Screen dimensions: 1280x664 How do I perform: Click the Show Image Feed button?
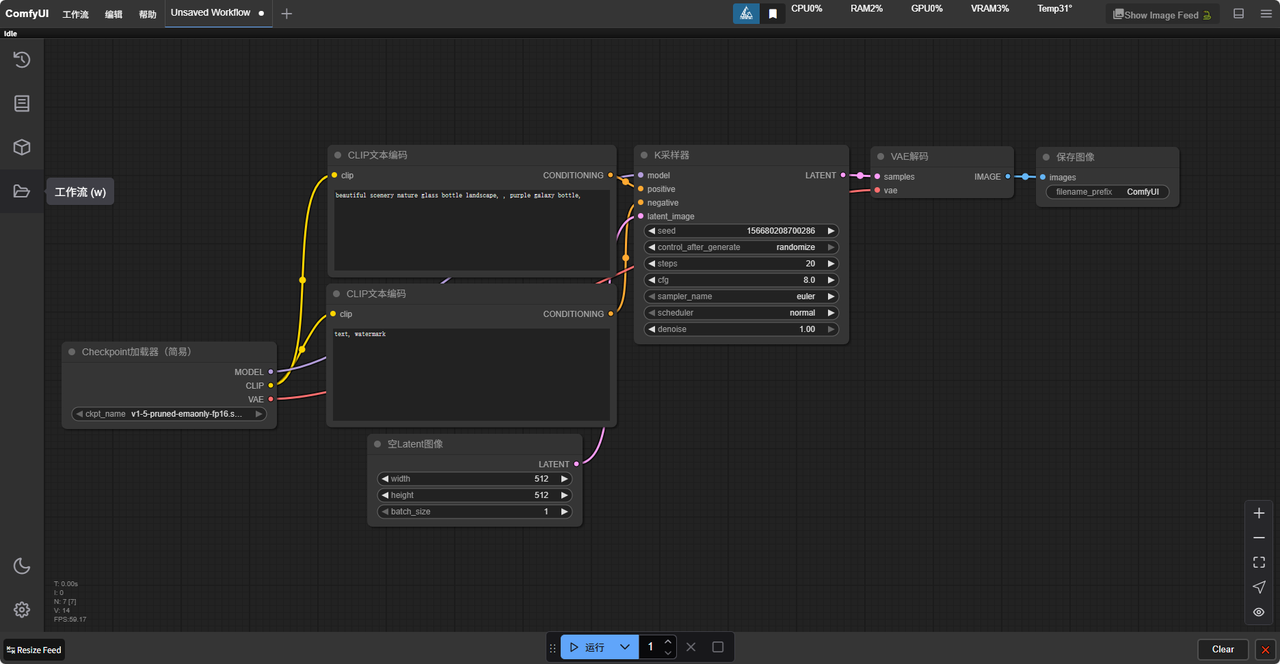[x=1162, y=15]
